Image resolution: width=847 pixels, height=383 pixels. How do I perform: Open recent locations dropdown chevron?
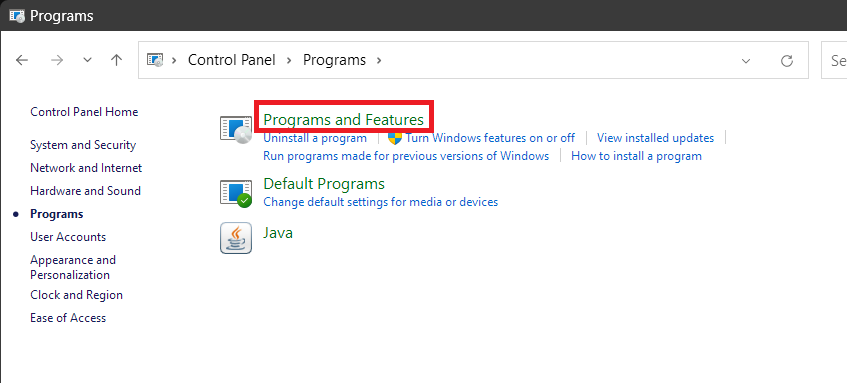coord(87,60)
